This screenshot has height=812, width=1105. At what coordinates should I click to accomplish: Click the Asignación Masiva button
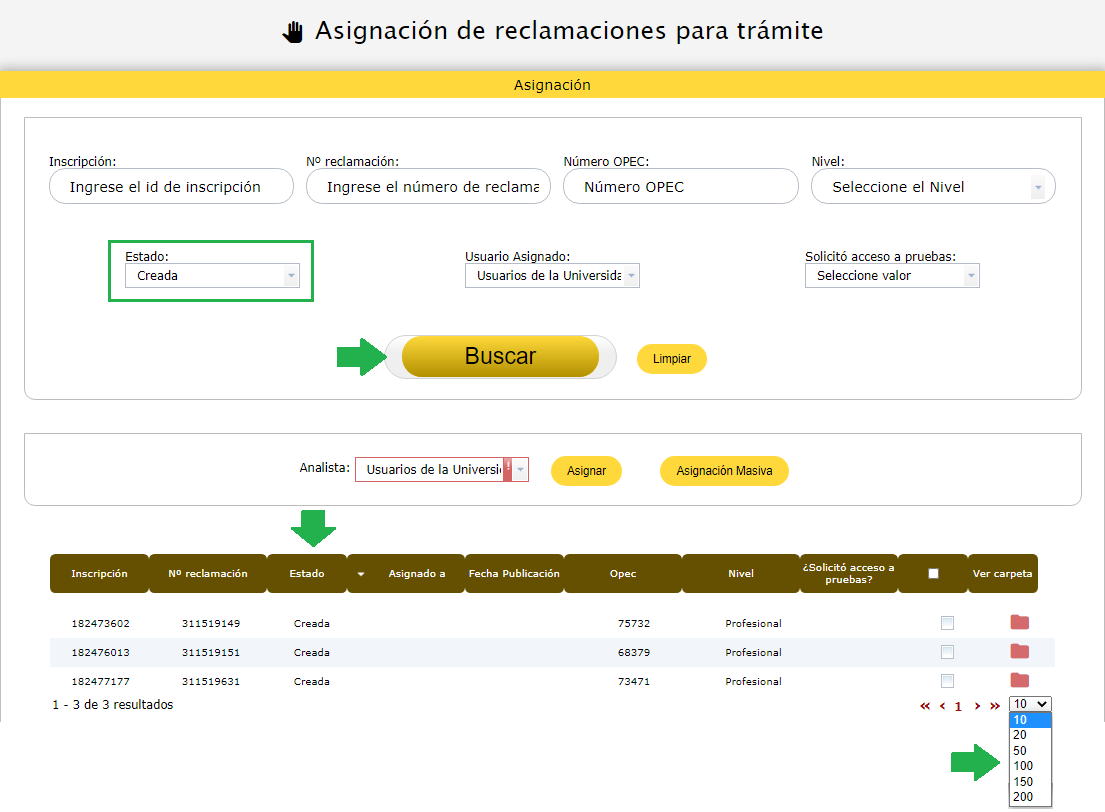click(x=724, y=471)
